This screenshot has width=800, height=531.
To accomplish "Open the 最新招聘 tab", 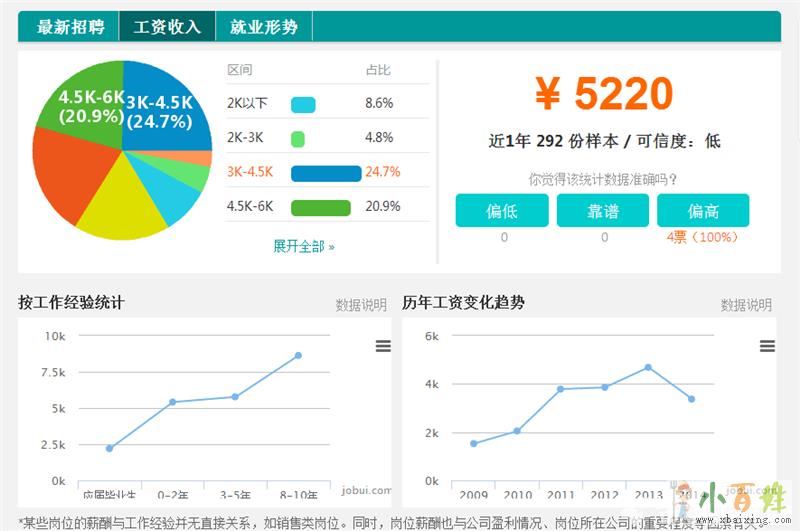I will (70, 27).
